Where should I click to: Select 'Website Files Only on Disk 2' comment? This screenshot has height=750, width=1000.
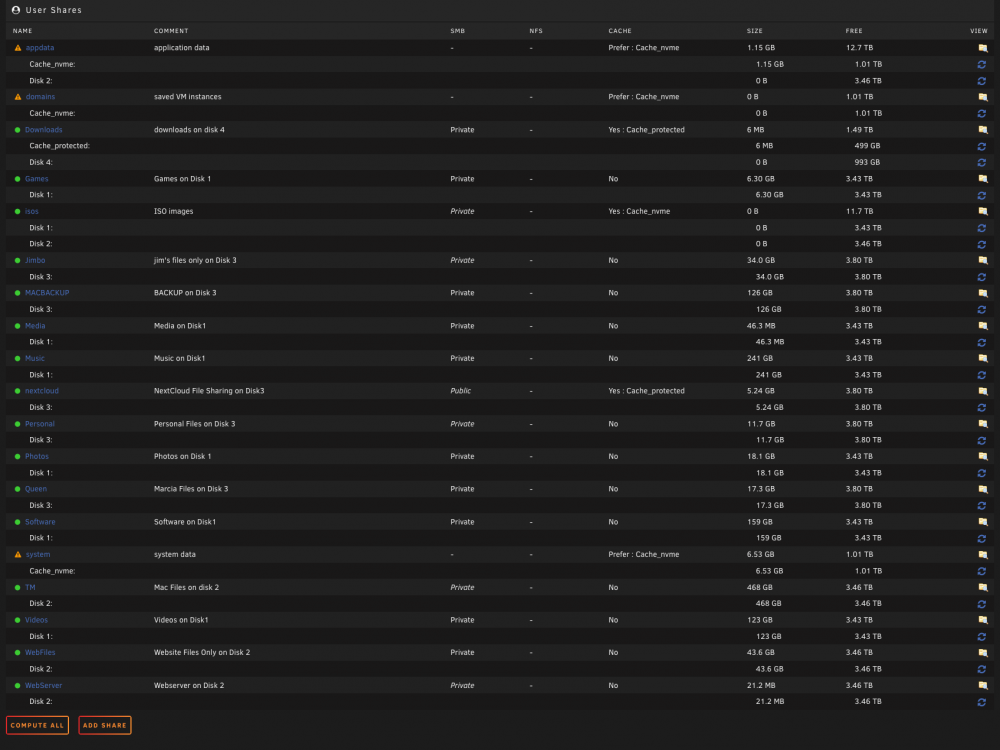point(202,652)
